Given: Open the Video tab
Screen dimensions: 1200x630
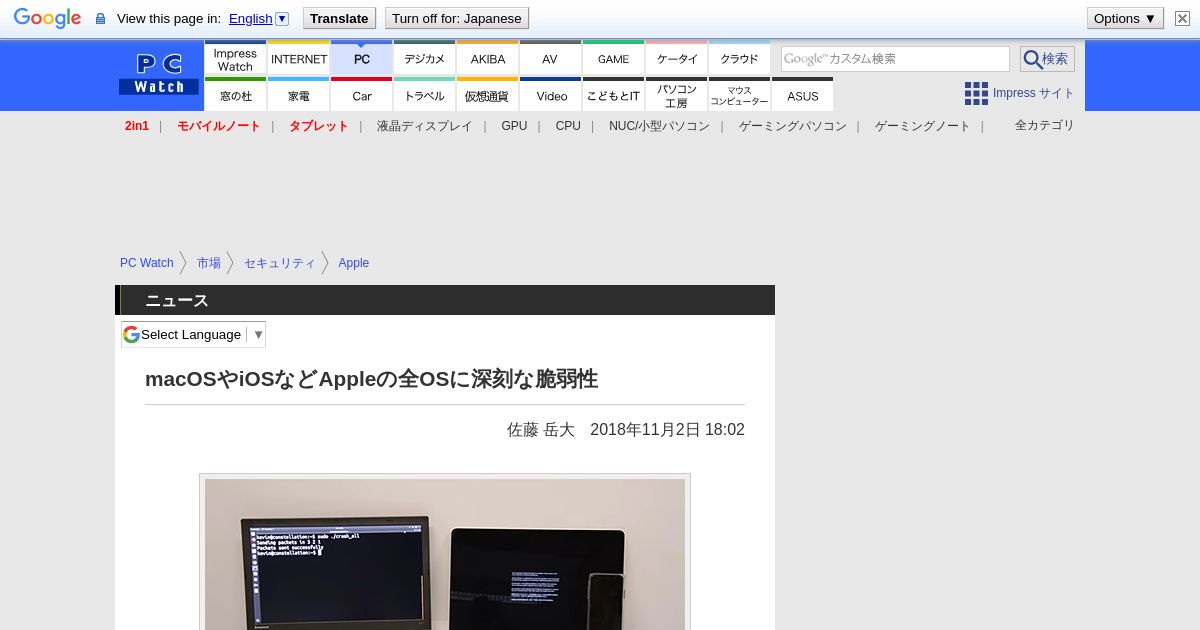Looking at the screenshot, I should pyautogui.click(x=550, y=95).
